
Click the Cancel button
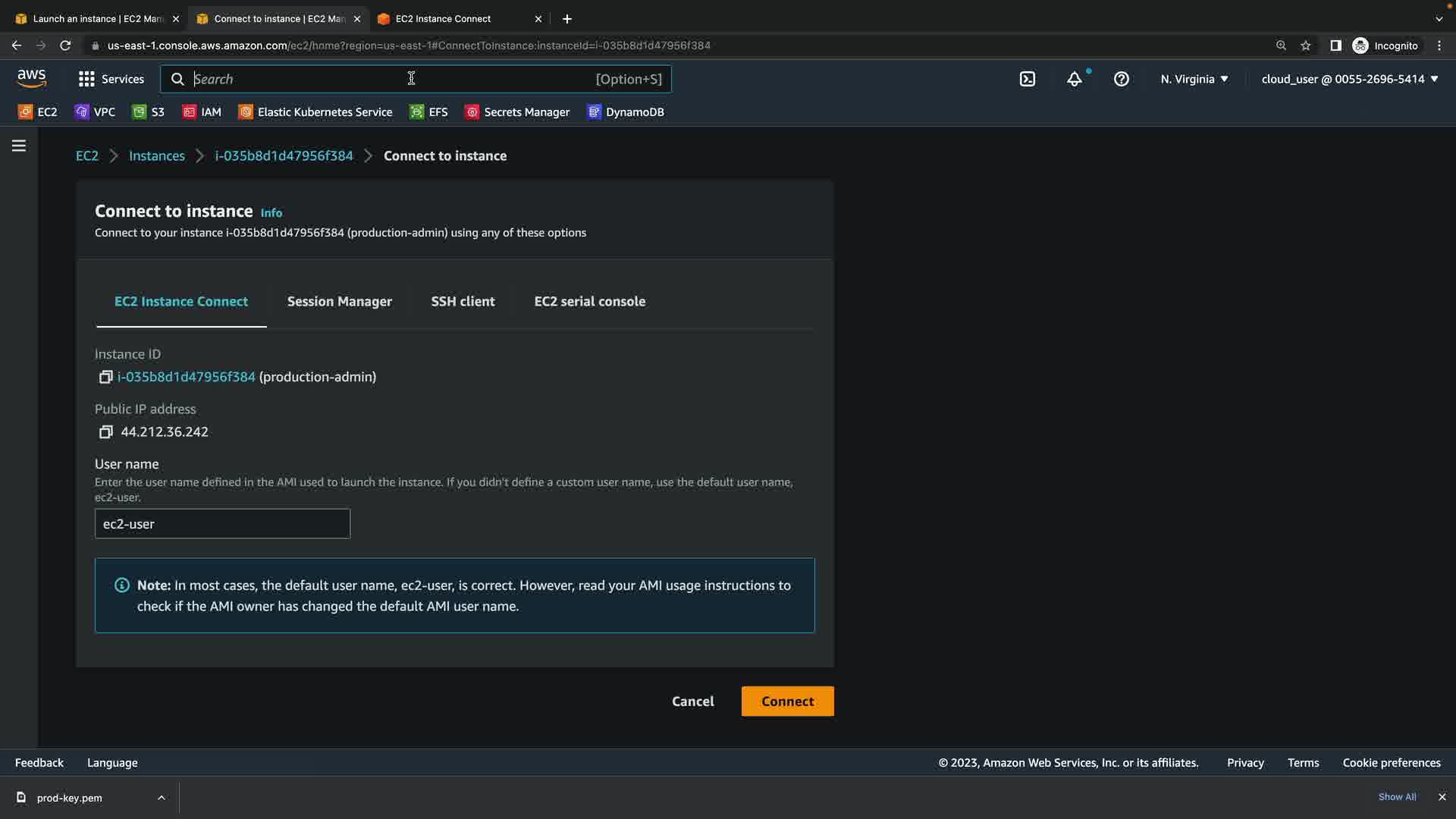692,701
